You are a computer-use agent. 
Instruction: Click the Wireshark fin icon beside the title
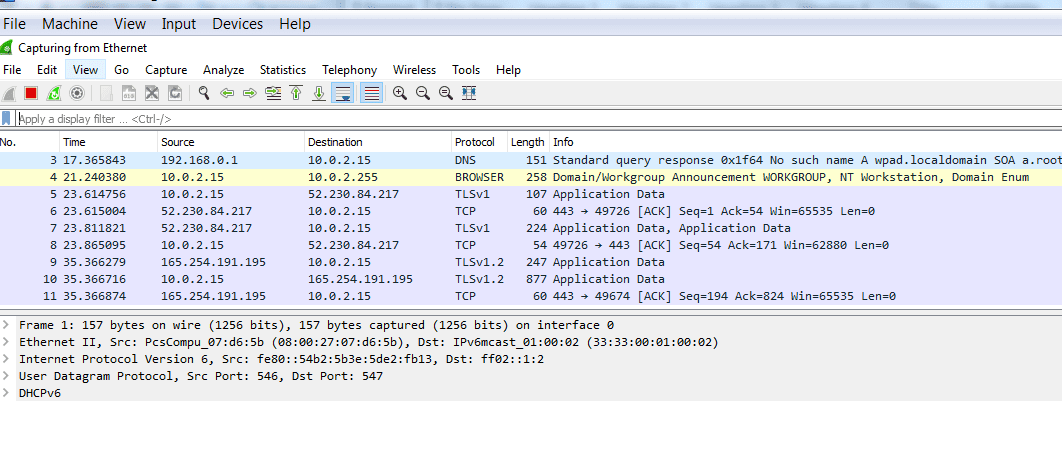click(x=6, y=47)
